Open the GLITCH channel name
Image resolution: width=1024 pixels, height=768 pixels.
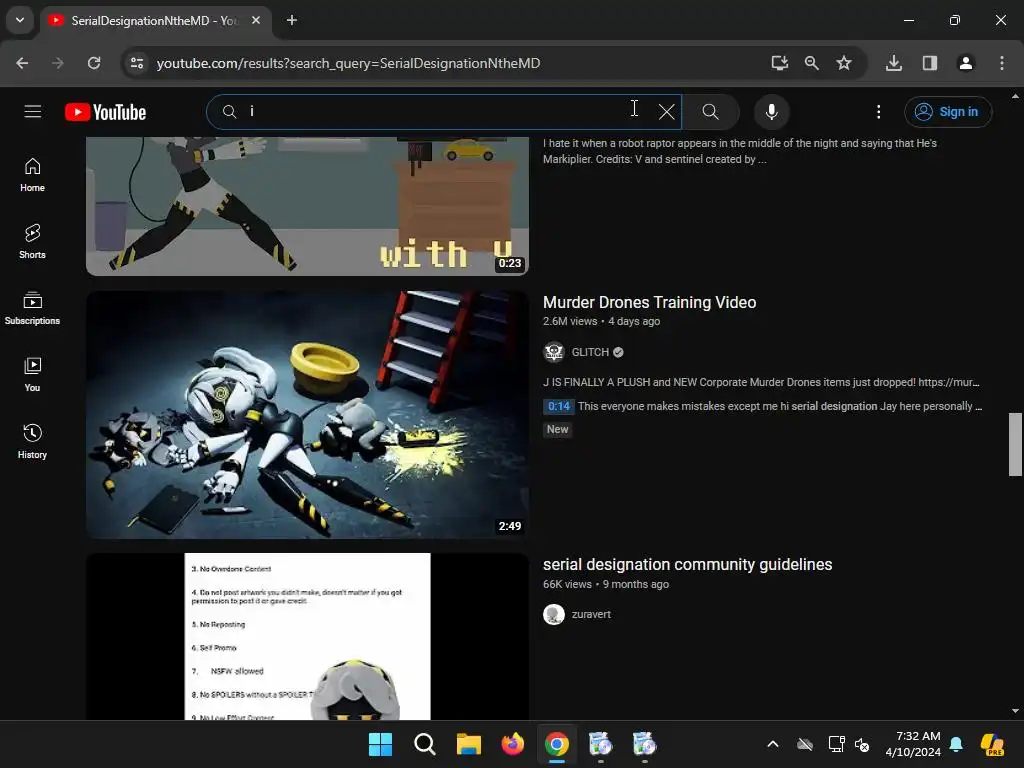(x=590, y=352)
